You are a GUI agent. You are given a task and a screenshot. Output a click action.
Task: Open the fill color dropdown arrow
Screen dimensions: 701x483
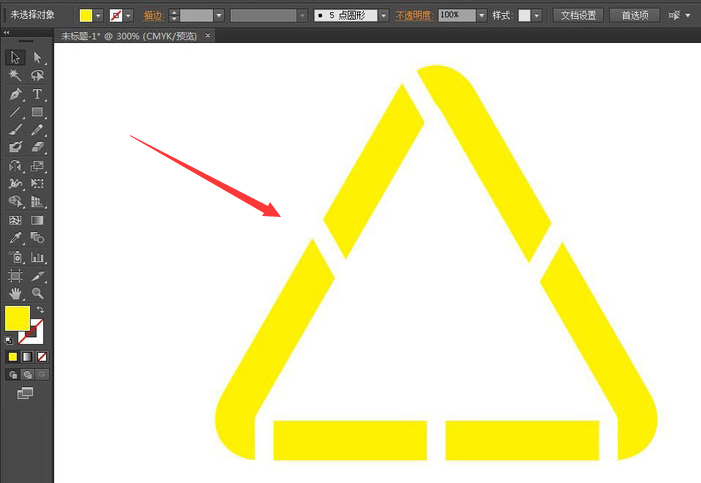[98, 16]
